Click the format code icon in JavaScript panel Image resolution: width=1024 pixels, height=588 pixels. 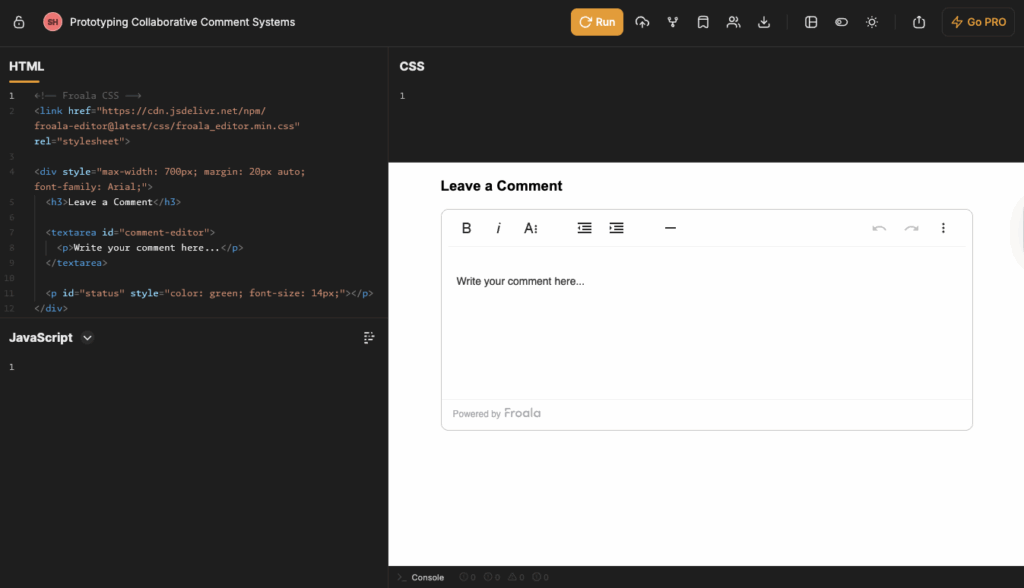[x=369, y=338]
